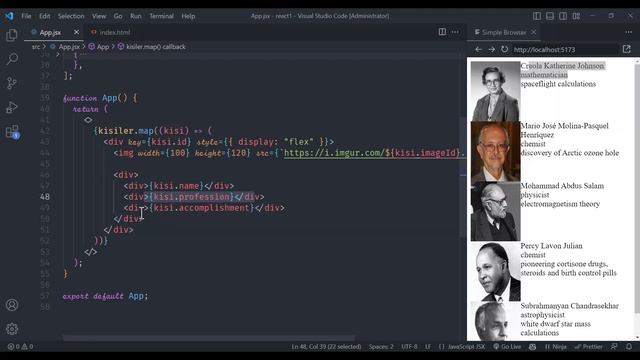Open the Run menu

point(136,16)
